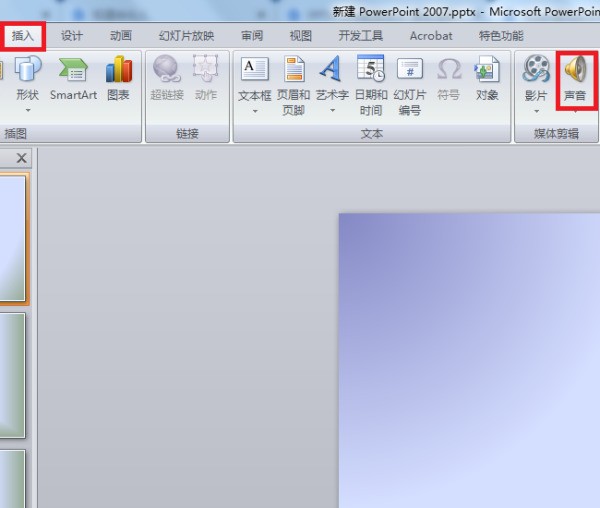Screen dimensions: 600x508
Task: Open the Acrobat tab
Action: tap(431, 36)
